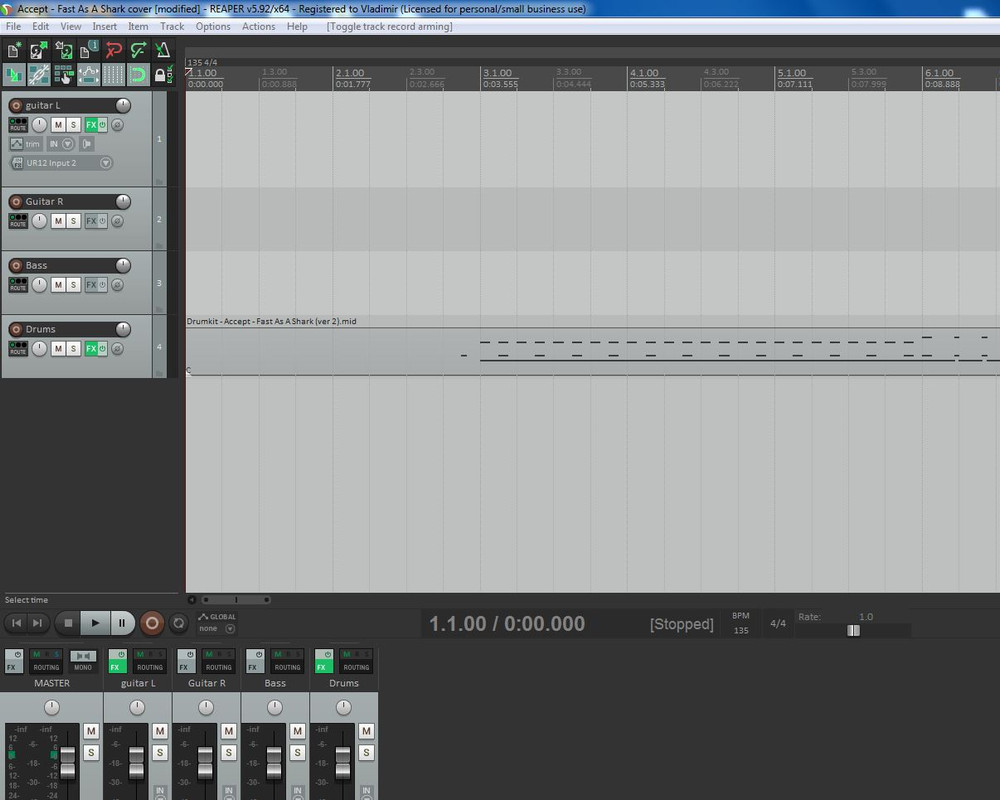Go to start of project transport button
Viewport: 1000px width, 800px height.
coord(17,623)
